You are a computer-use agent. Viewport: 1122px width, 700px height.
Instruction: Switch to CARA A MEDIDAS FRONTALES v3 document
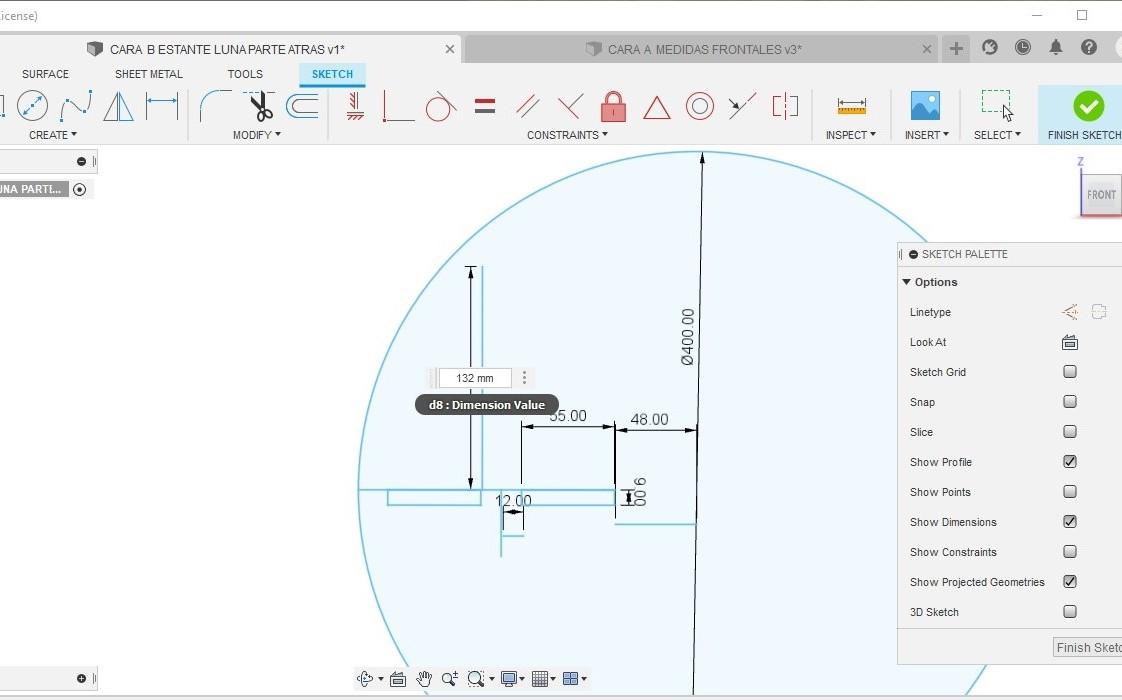[x=704, y=49]
